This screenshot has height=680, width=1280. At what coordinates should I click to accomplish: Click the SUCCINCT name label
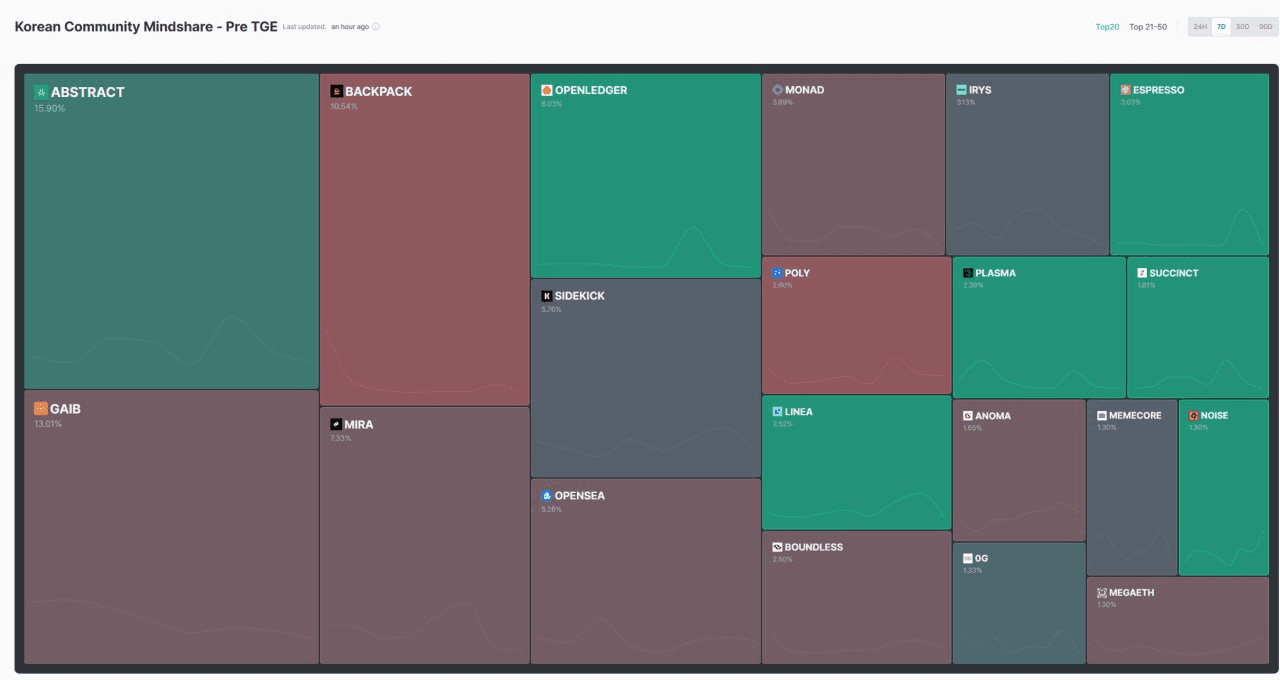pyautogui.click(x=1174, y=273)
